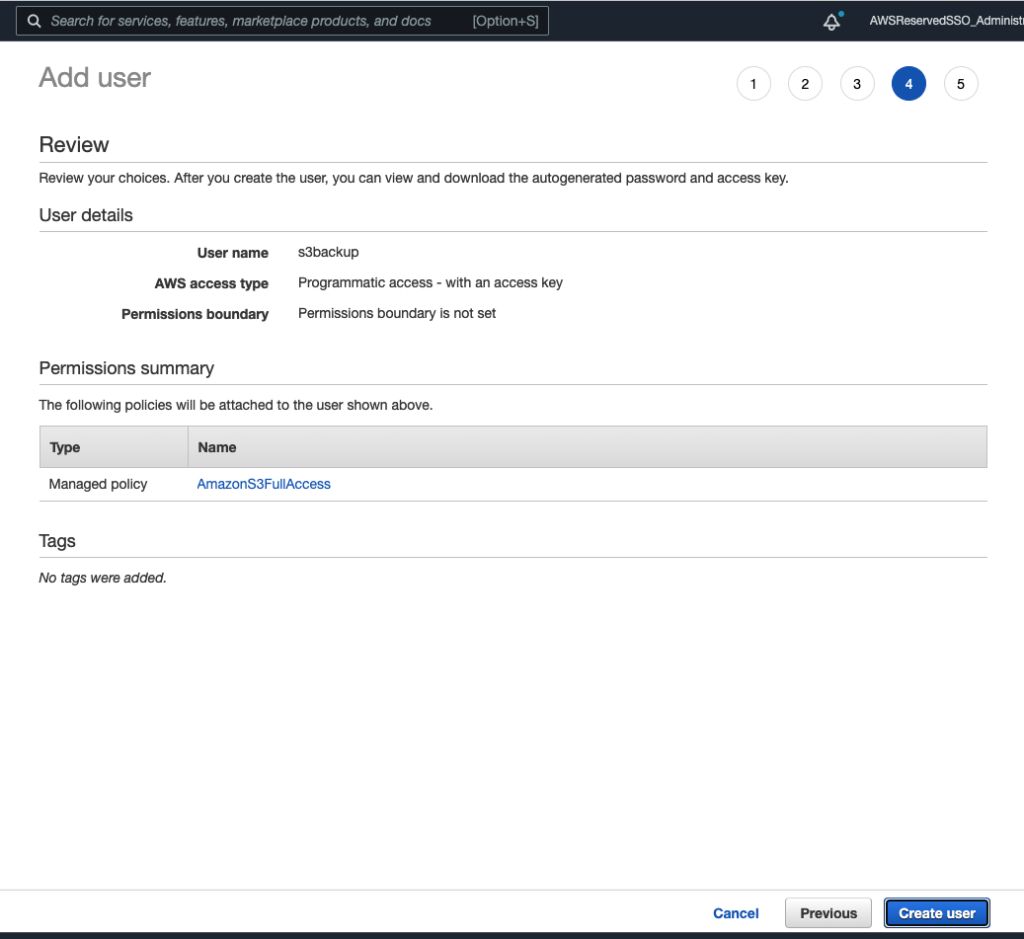
Task: Click the Name column header
Action: [x=588, y=447]
